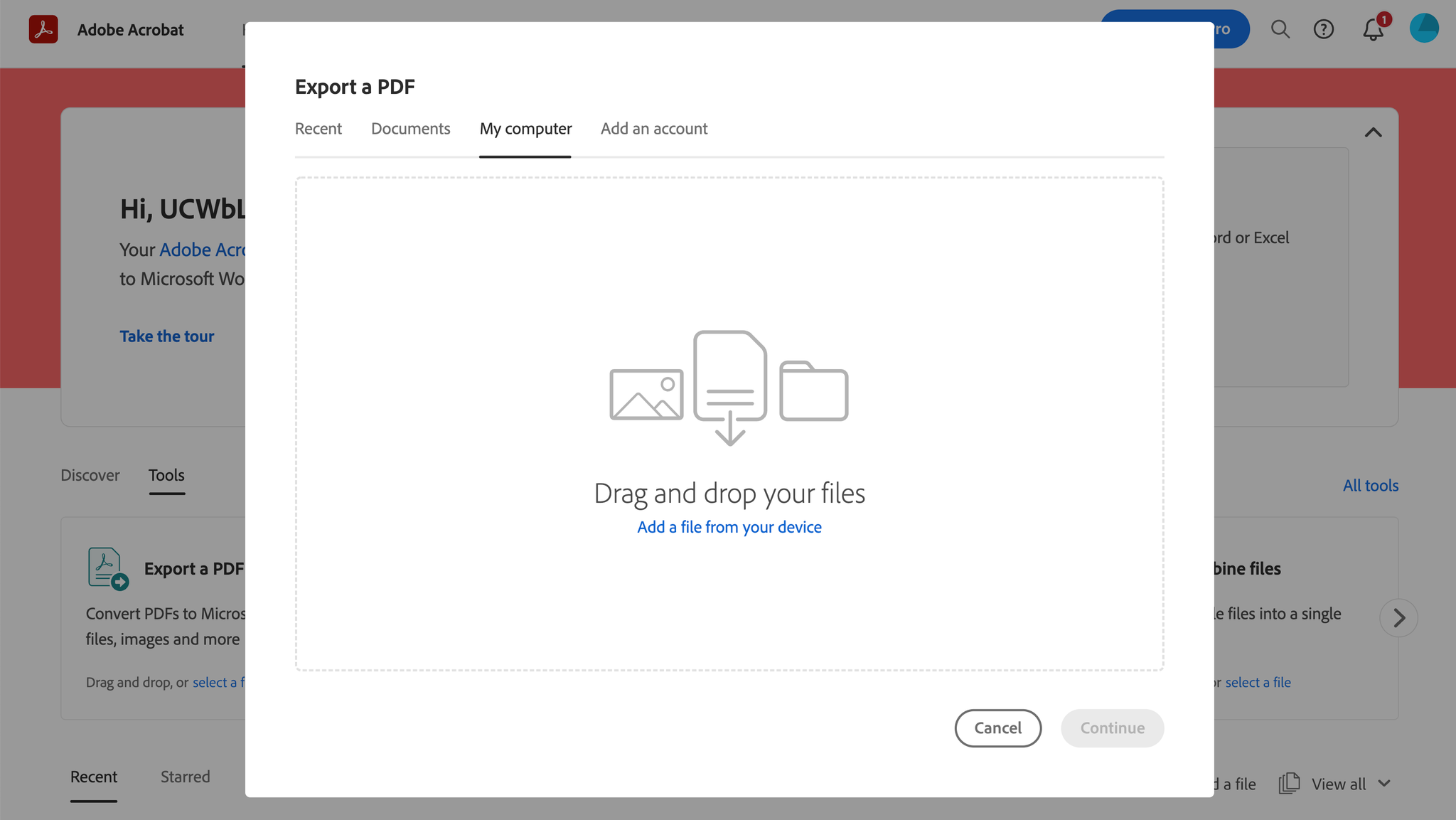Switch to the Documents tab
The width and height of the screenshot is (1456, 820).
pyautogui.click(x=411, y=129)
